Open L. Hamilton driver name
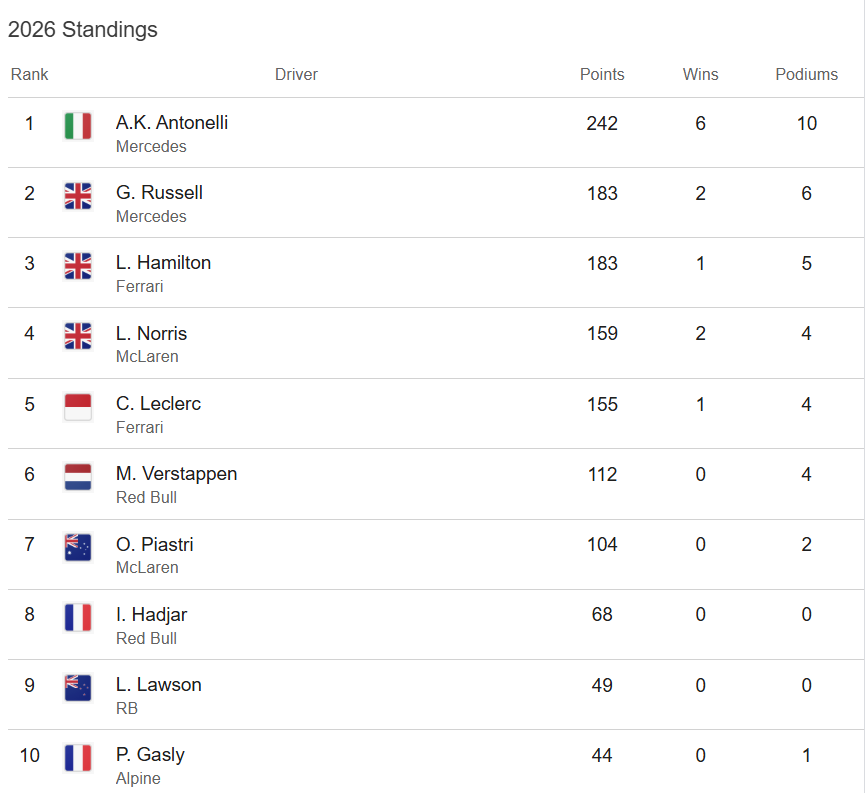Image resolution: width=865 pixels, height=793 pixels. pos(163,263)
